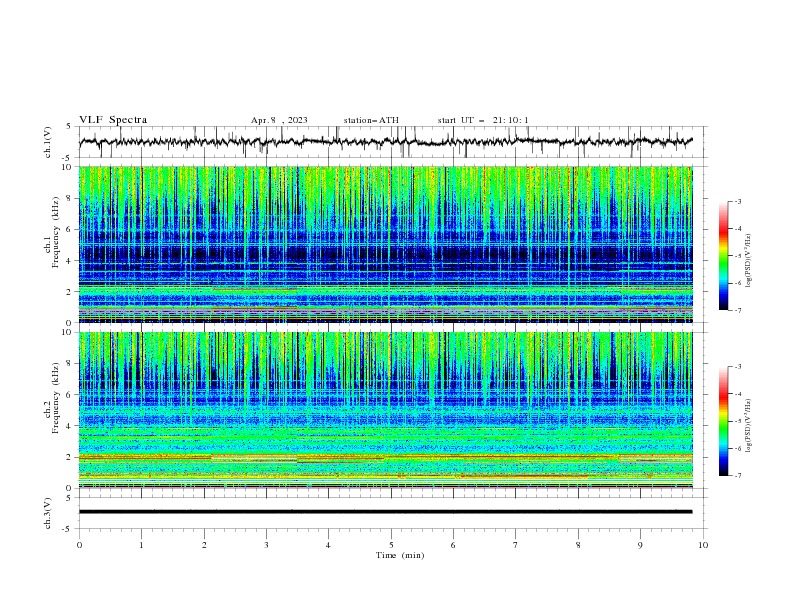The height and width of the screenshot is (612, 792).
Task: Click the color bar beside ch.2 spectrogram
Action: (723, 421)
